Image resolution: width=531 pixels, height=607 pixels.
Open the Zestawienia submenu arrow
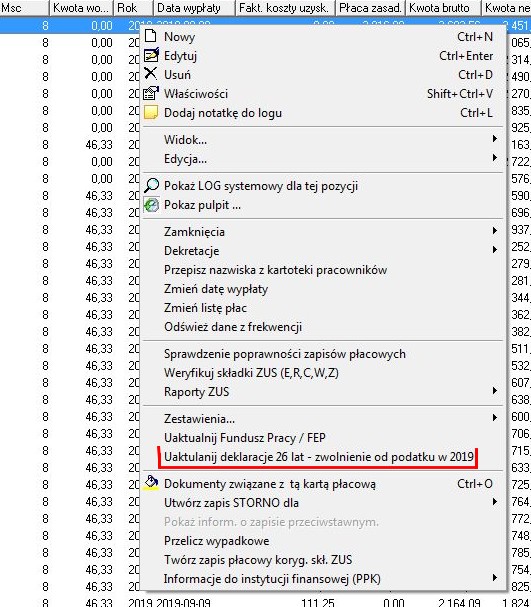495,418
